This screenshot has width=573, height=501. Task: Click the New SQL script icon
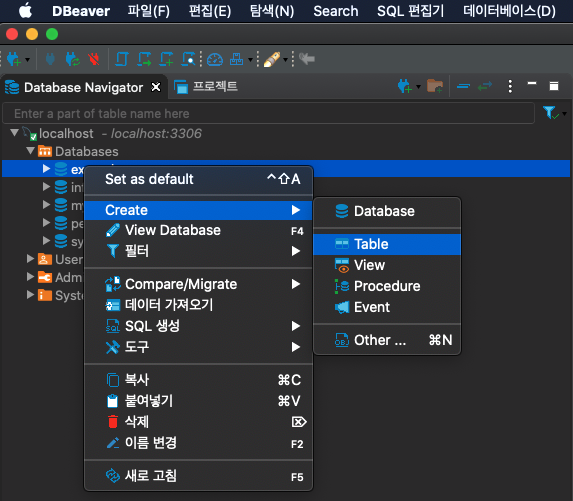click(x=166, y=59)
